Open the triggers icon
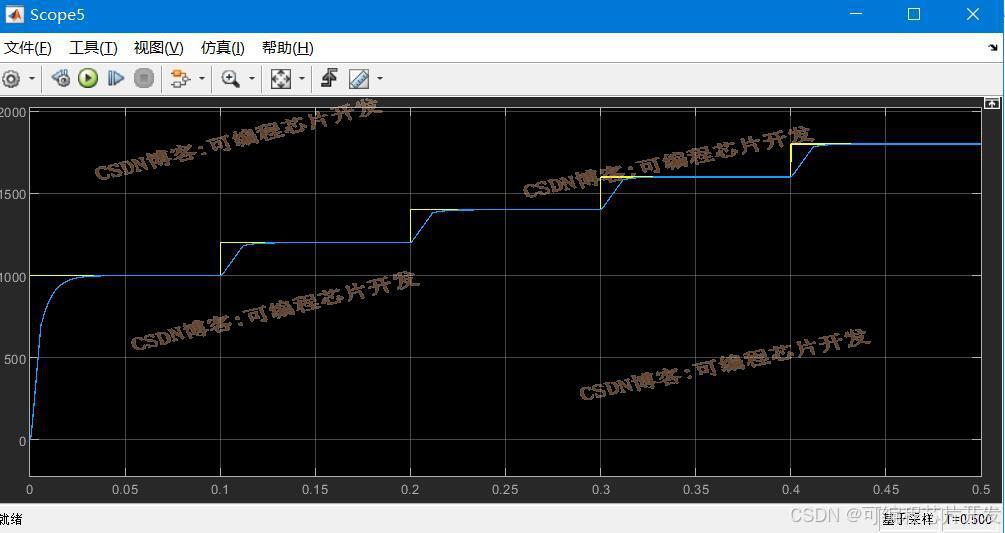The image size is (1005, 533). coord(329,79)
